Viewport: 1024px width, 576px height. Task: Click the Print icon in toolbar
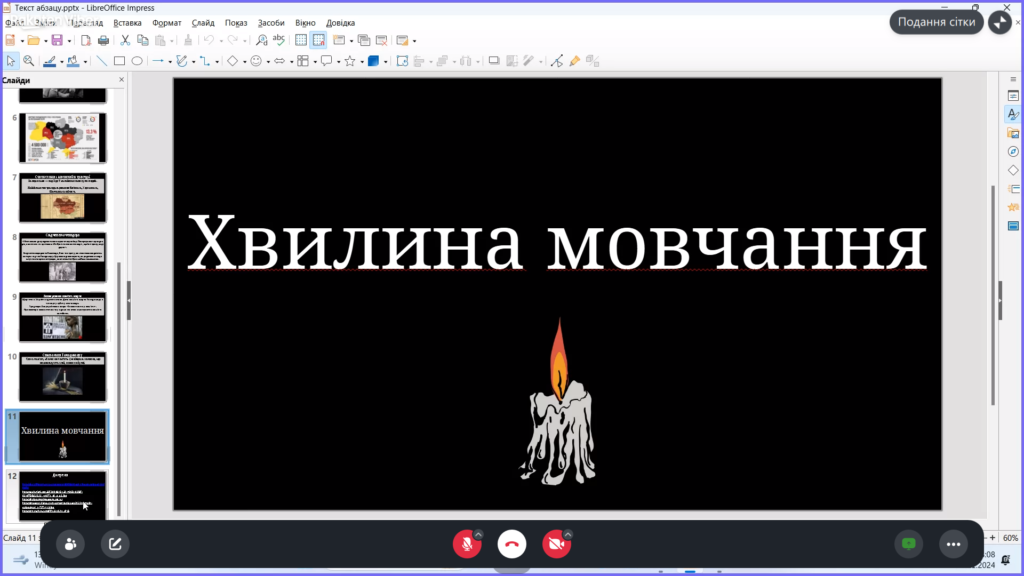point(103,40)
